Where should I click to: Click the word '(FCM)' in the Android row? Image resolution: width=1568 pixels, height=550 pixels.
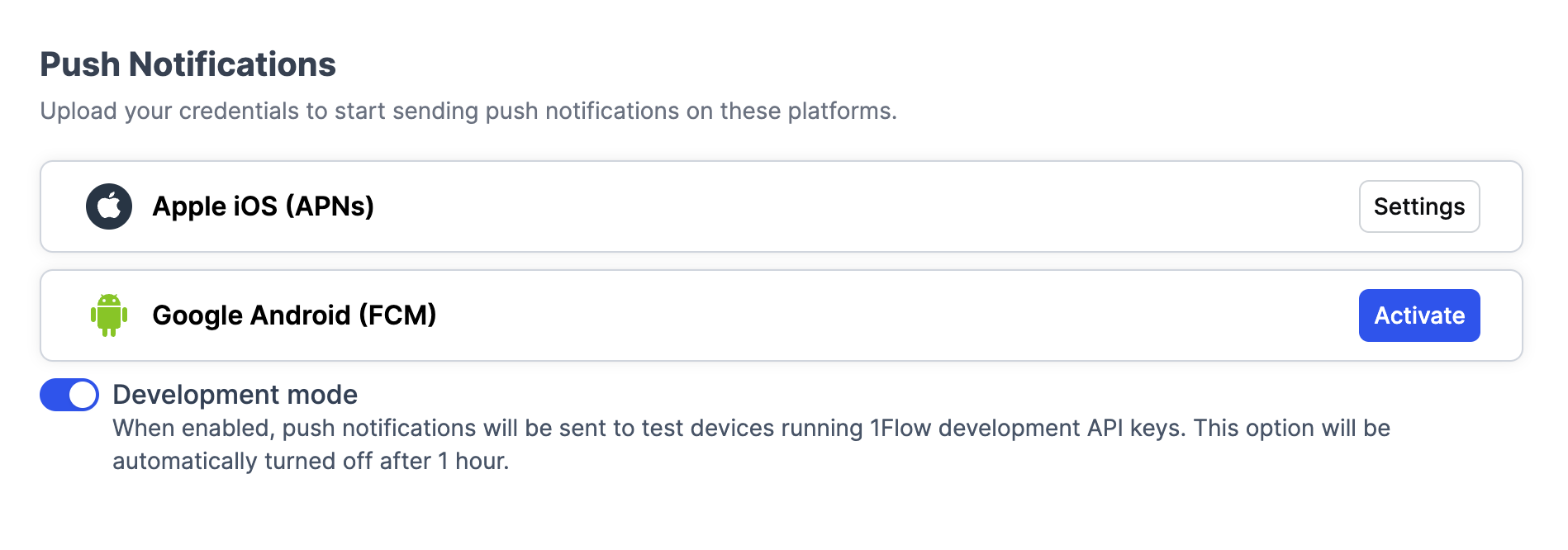397,315
